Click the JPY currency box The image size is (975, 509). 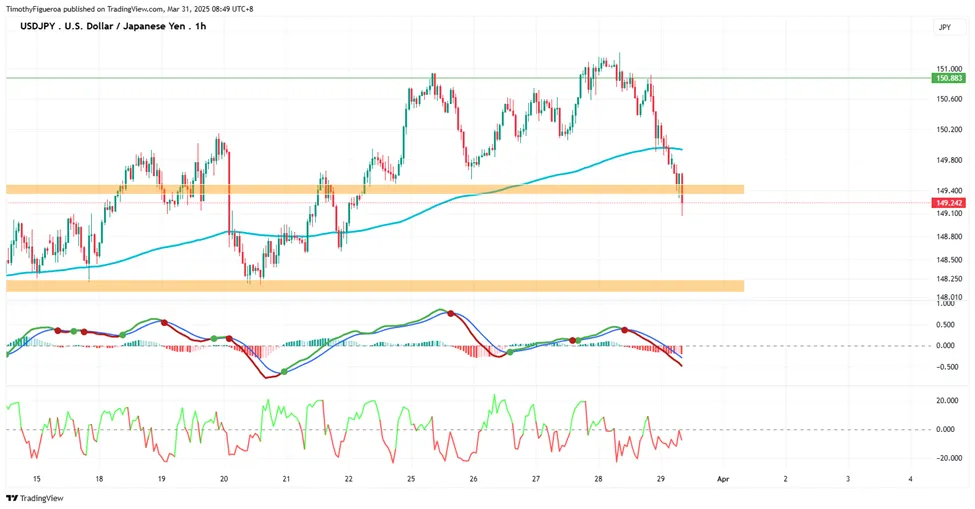pyautogui.click(x=945, y=27)
